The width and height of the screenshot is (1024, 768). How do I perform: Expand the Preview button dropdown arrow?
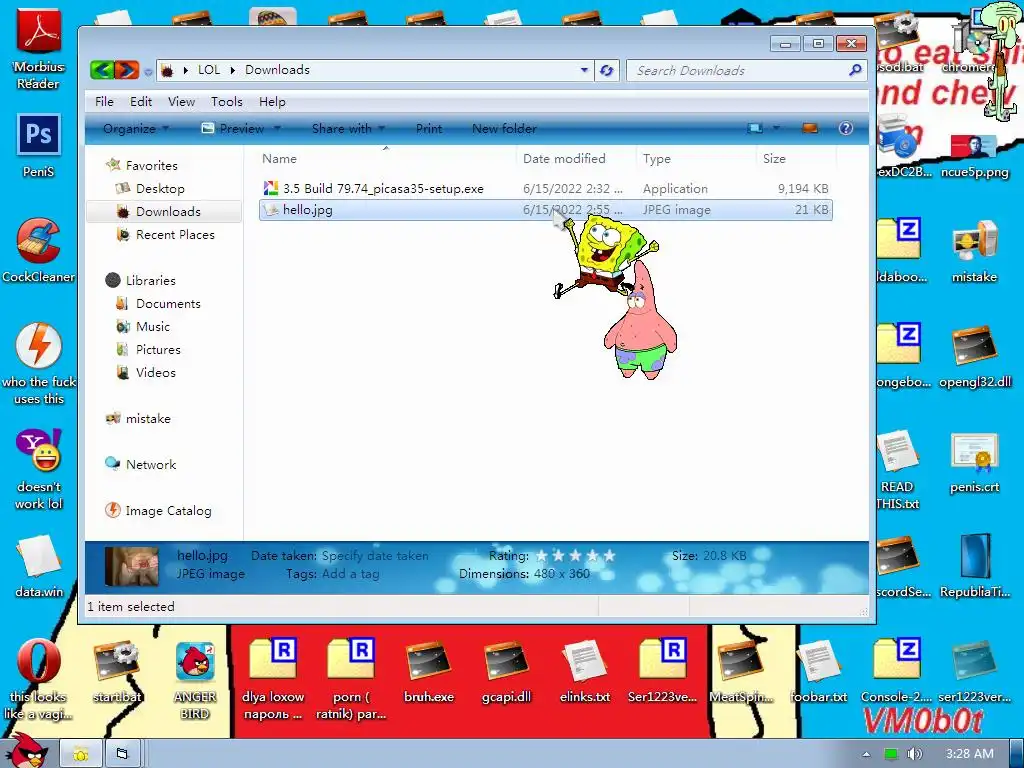click(x=277, y=128)
